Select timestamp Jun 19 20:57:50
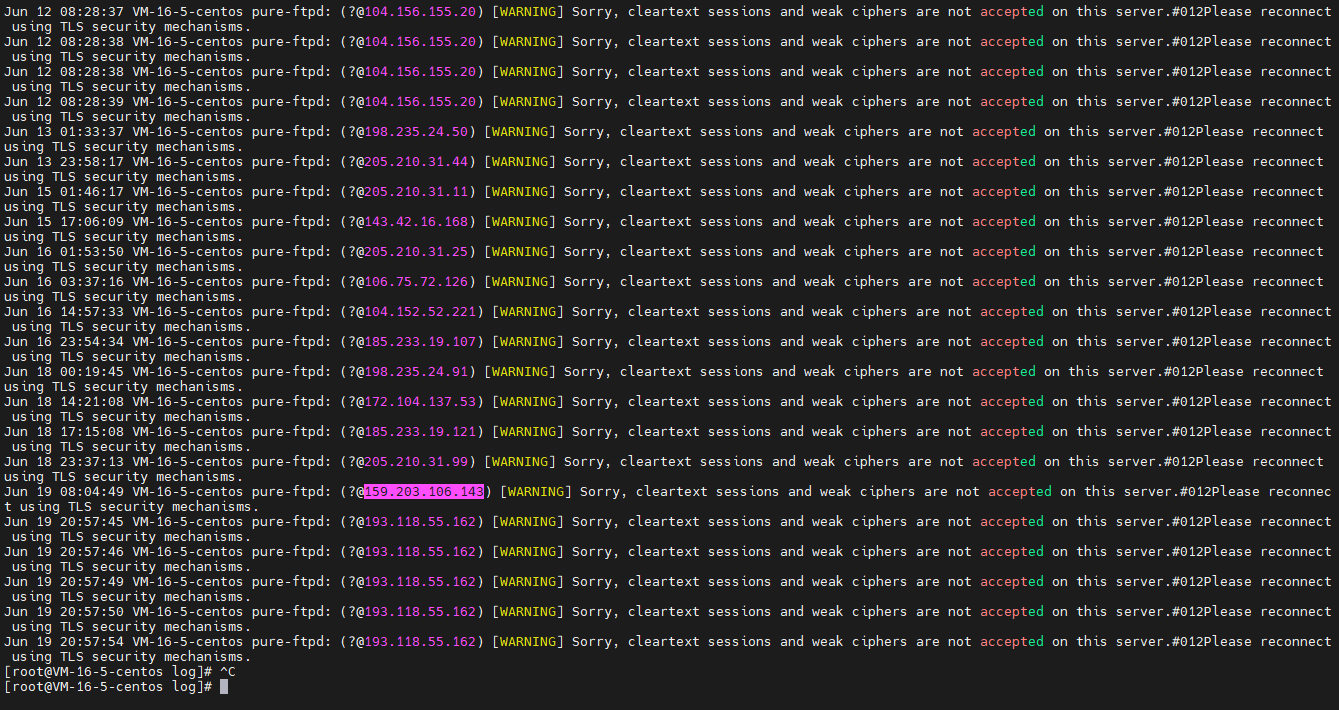The image size is (1339, 710). [x=64, y=612]
